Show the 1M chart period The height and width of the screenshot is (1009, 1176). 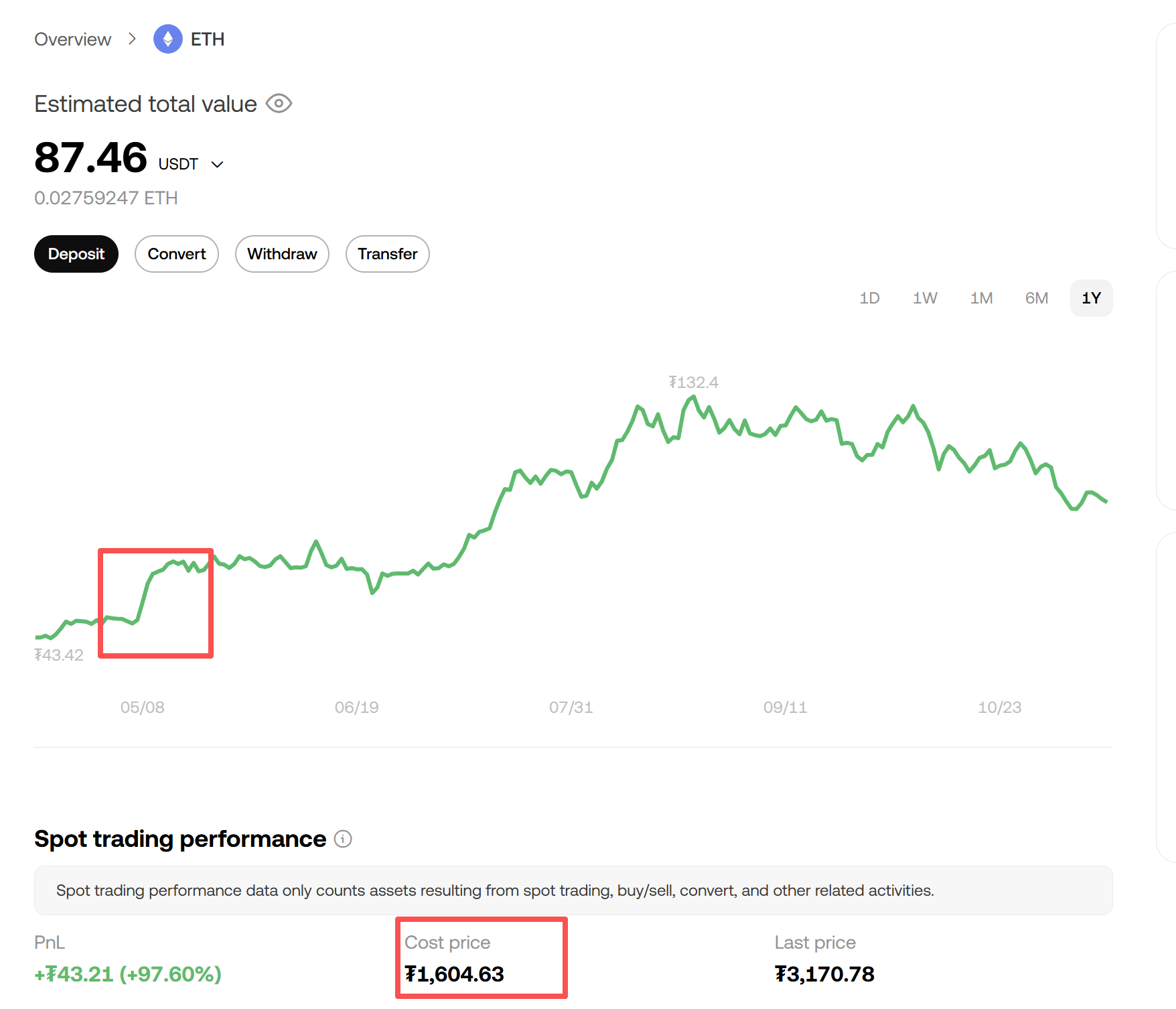coord(981,298)
